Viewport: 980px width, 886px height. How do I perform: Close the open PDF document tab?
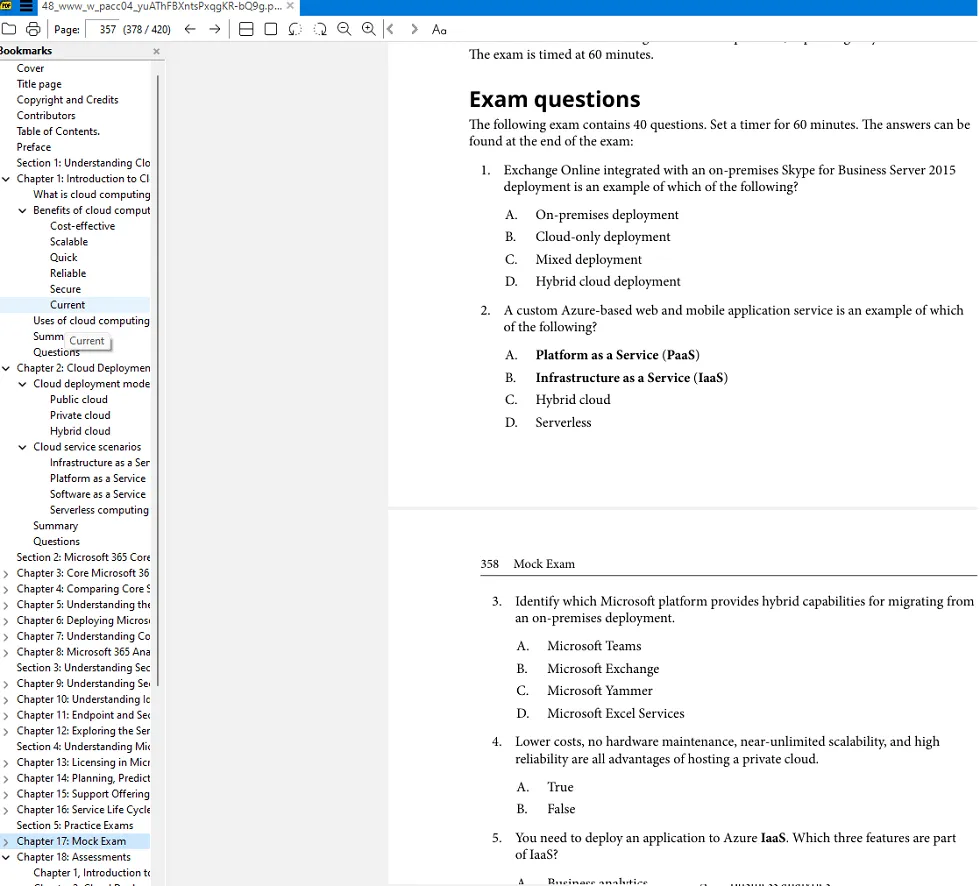pyautogui.click(x=290, y=6)
